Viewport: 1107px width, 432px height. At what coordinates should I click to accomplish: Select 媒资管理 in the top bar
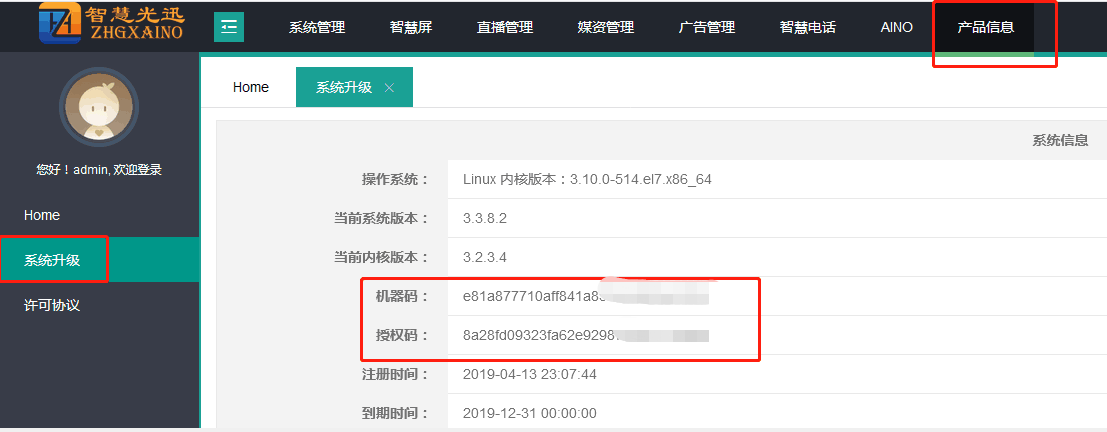(x=606, y=27)
